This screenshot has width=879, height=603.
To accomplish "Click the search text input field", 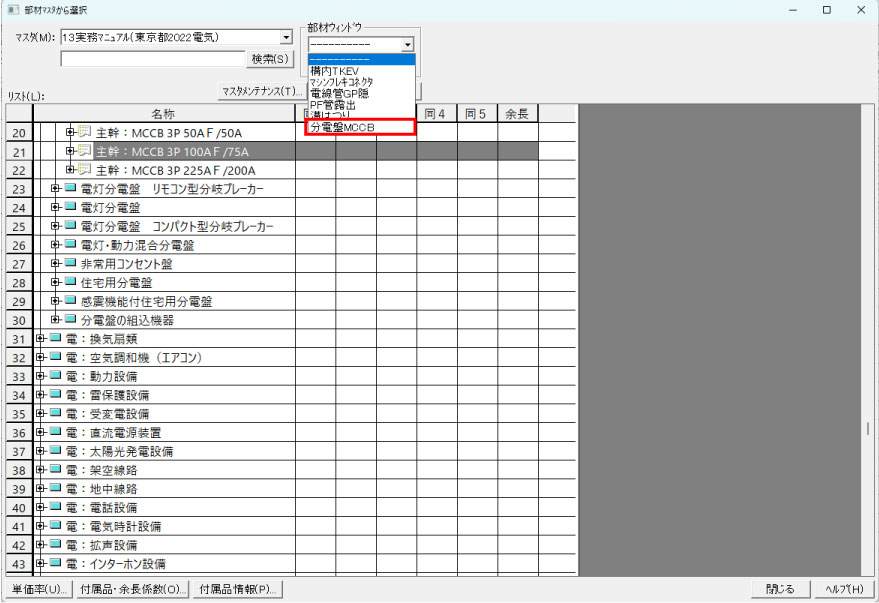I will [152, 59].
